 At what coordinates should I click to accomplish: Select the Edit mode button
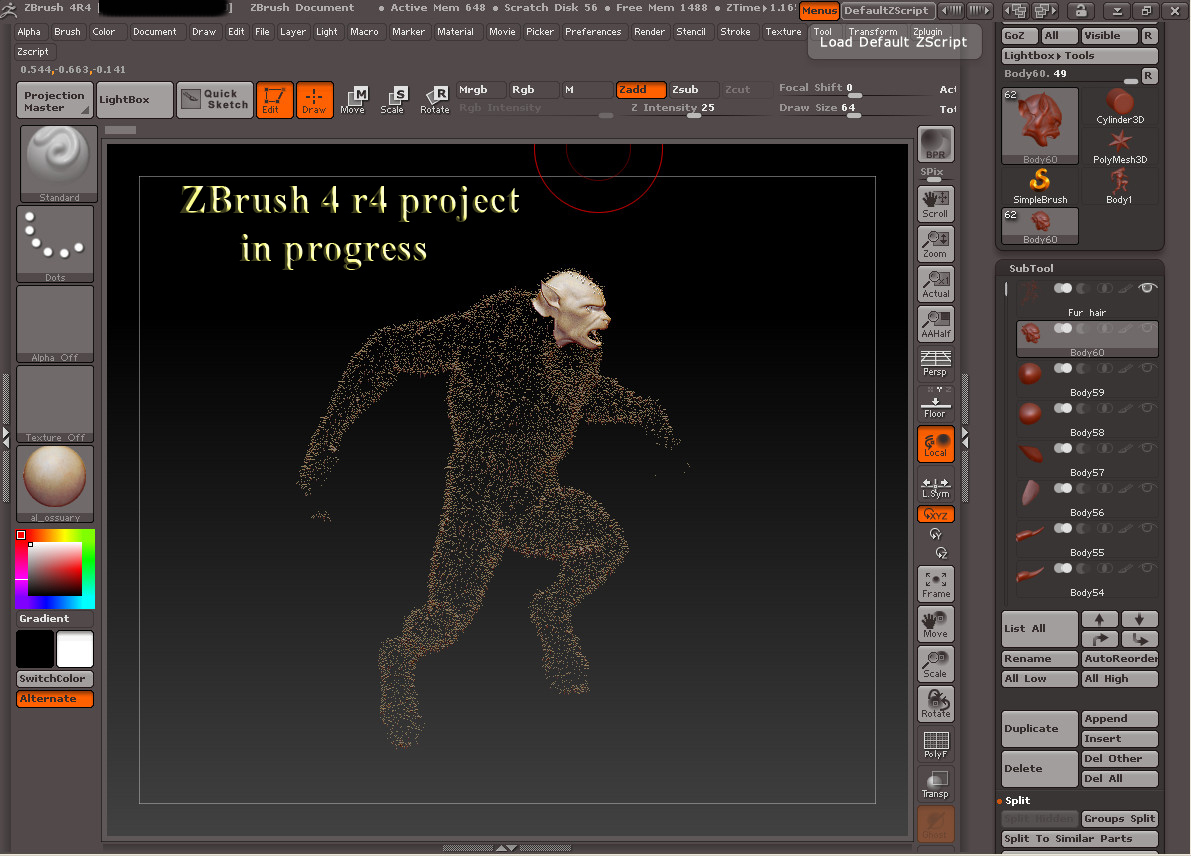(x=274, y=99)
